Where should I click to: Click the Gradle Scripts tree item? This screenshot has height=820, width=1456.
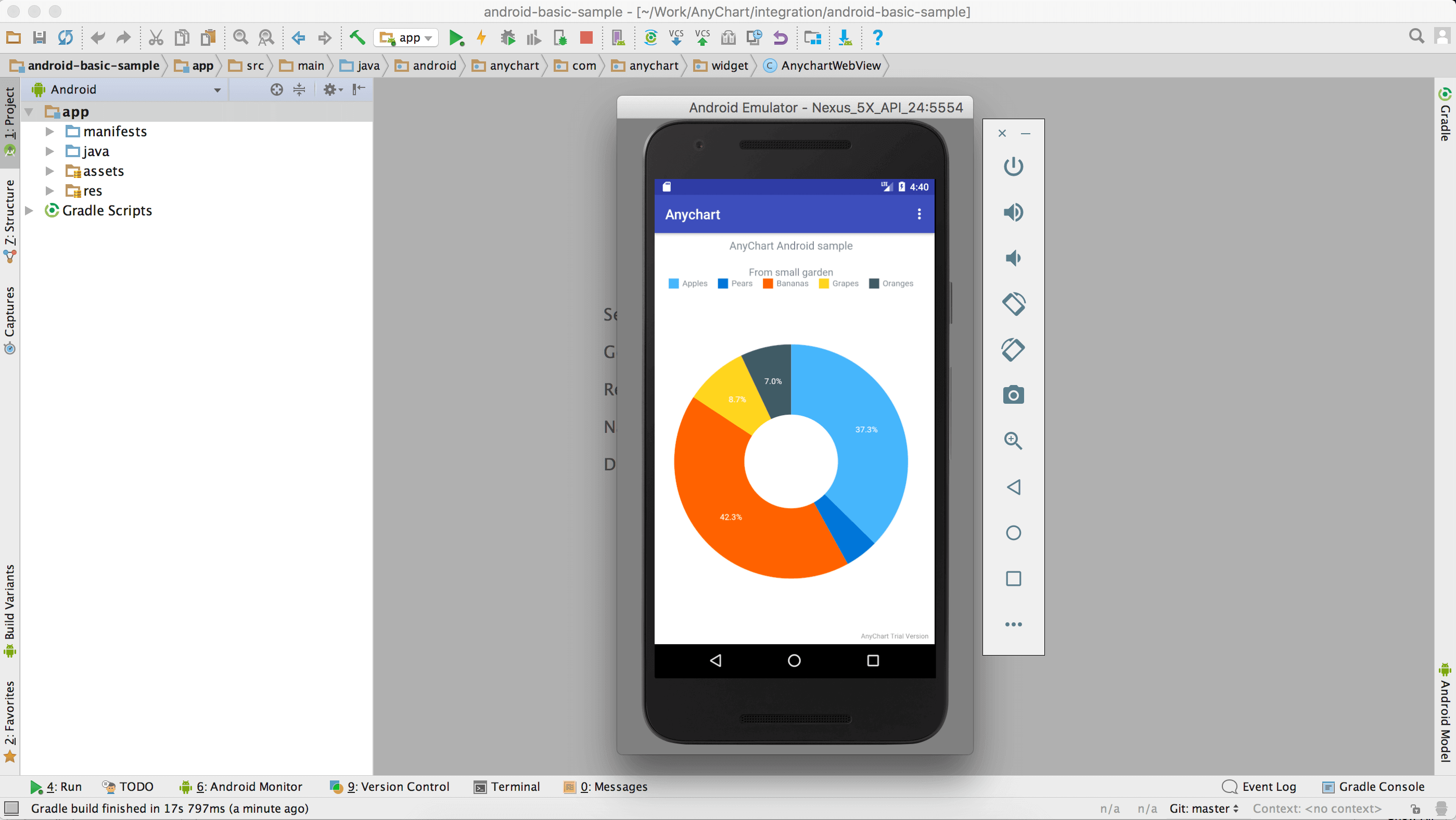click(106, 209)
